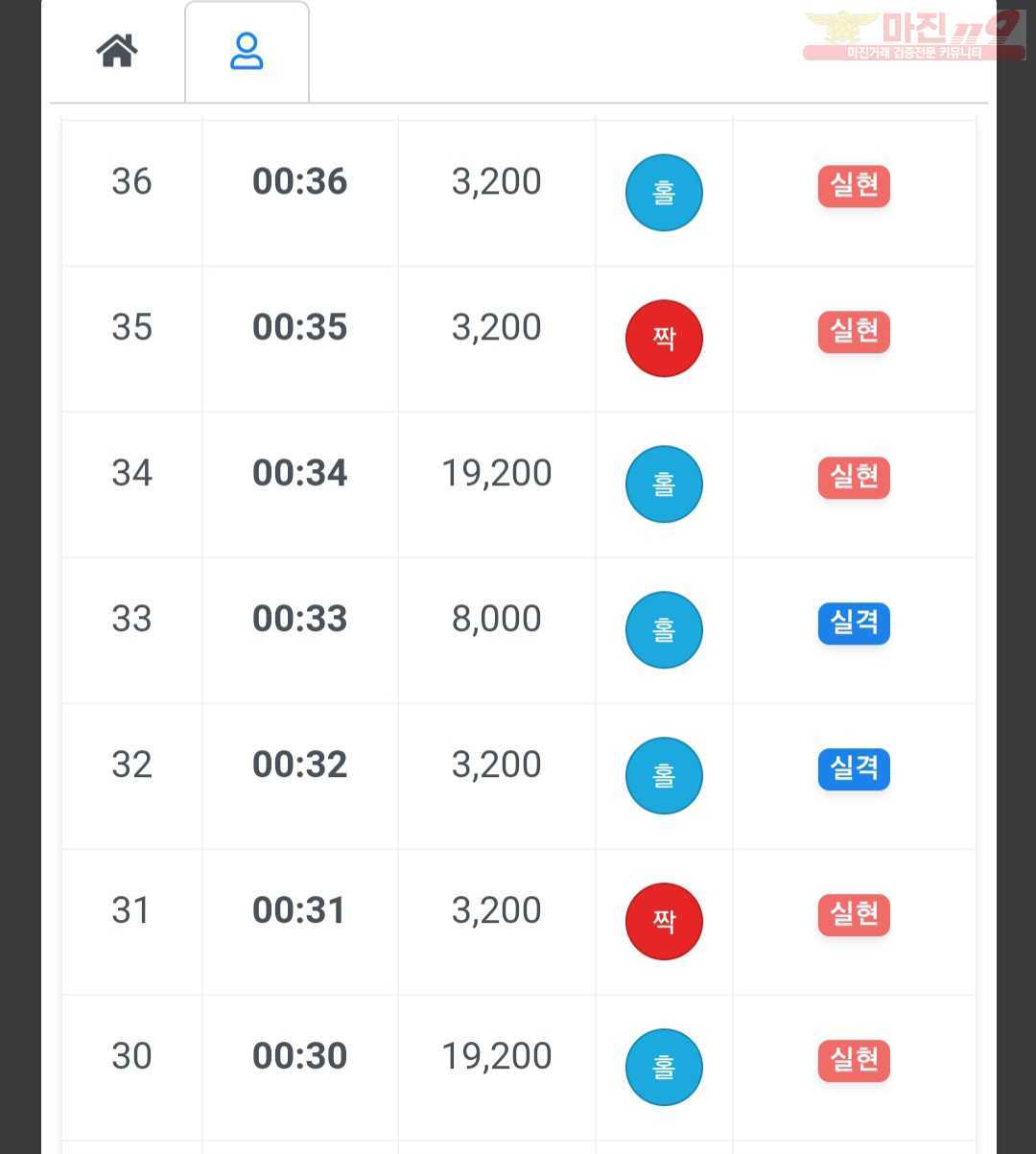This screenshot has height=1154, width=1036.
Task: Select the 19,200 amount in row 34
Action: coord(497,473)
